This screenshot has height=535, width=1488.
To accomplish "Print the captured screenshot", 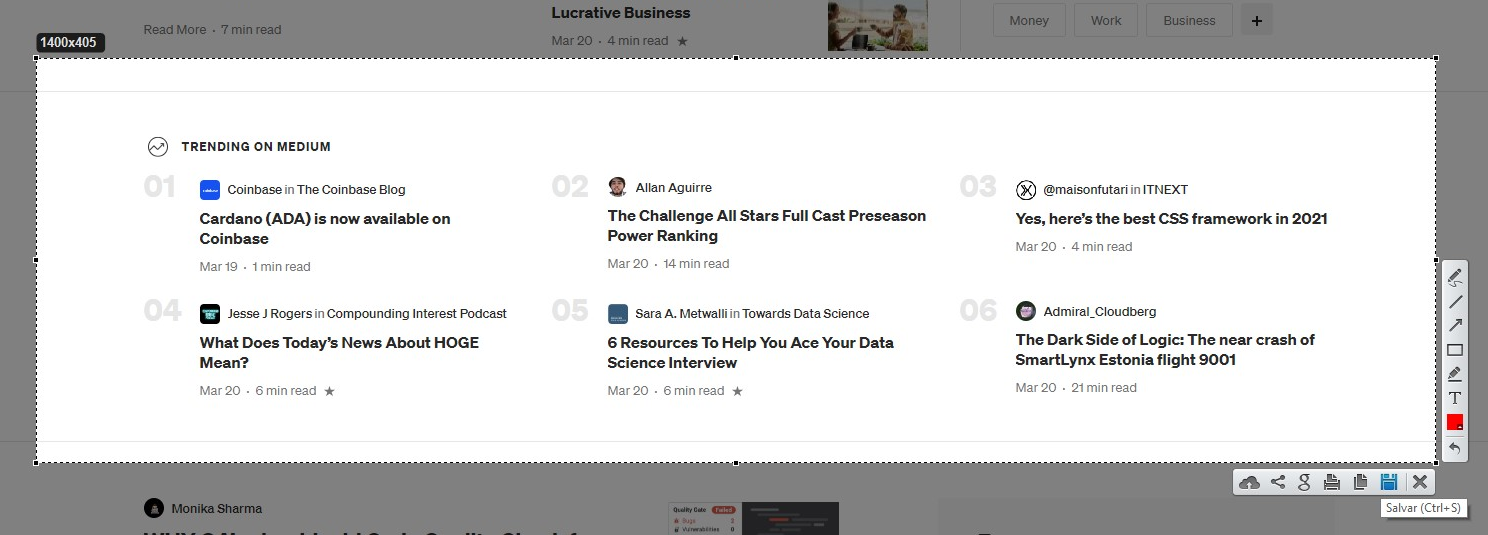I will pyautogui.click(x=1332, y=482).
